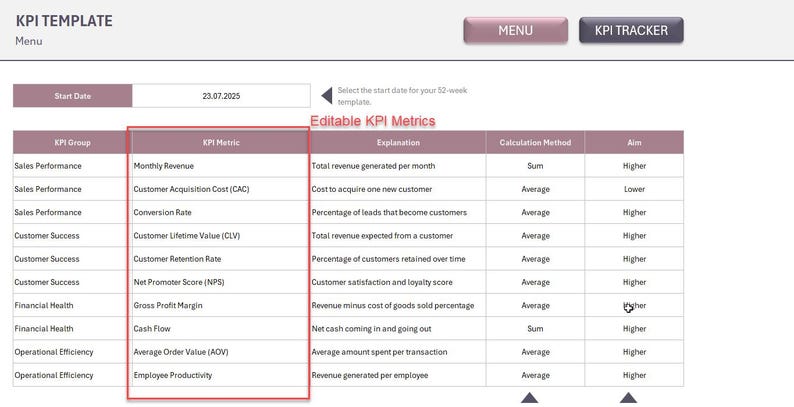Select the Customer Acquisition Cost (CAC) cell
This screenshot has width=794, height=407.
click(221, 189)
